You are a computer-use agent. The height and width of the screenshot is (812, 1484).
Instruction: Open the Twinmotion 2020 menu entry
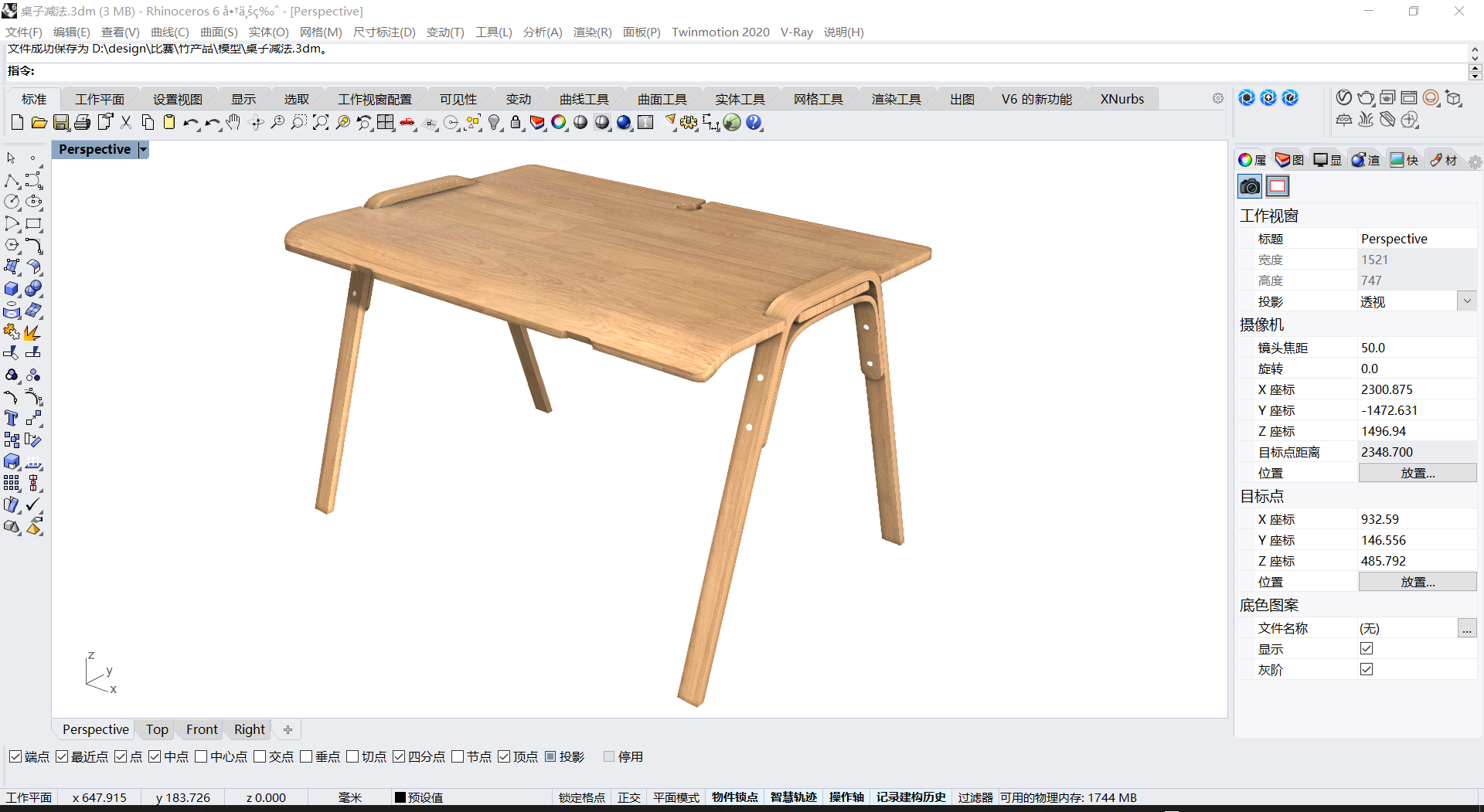[720, 32]
